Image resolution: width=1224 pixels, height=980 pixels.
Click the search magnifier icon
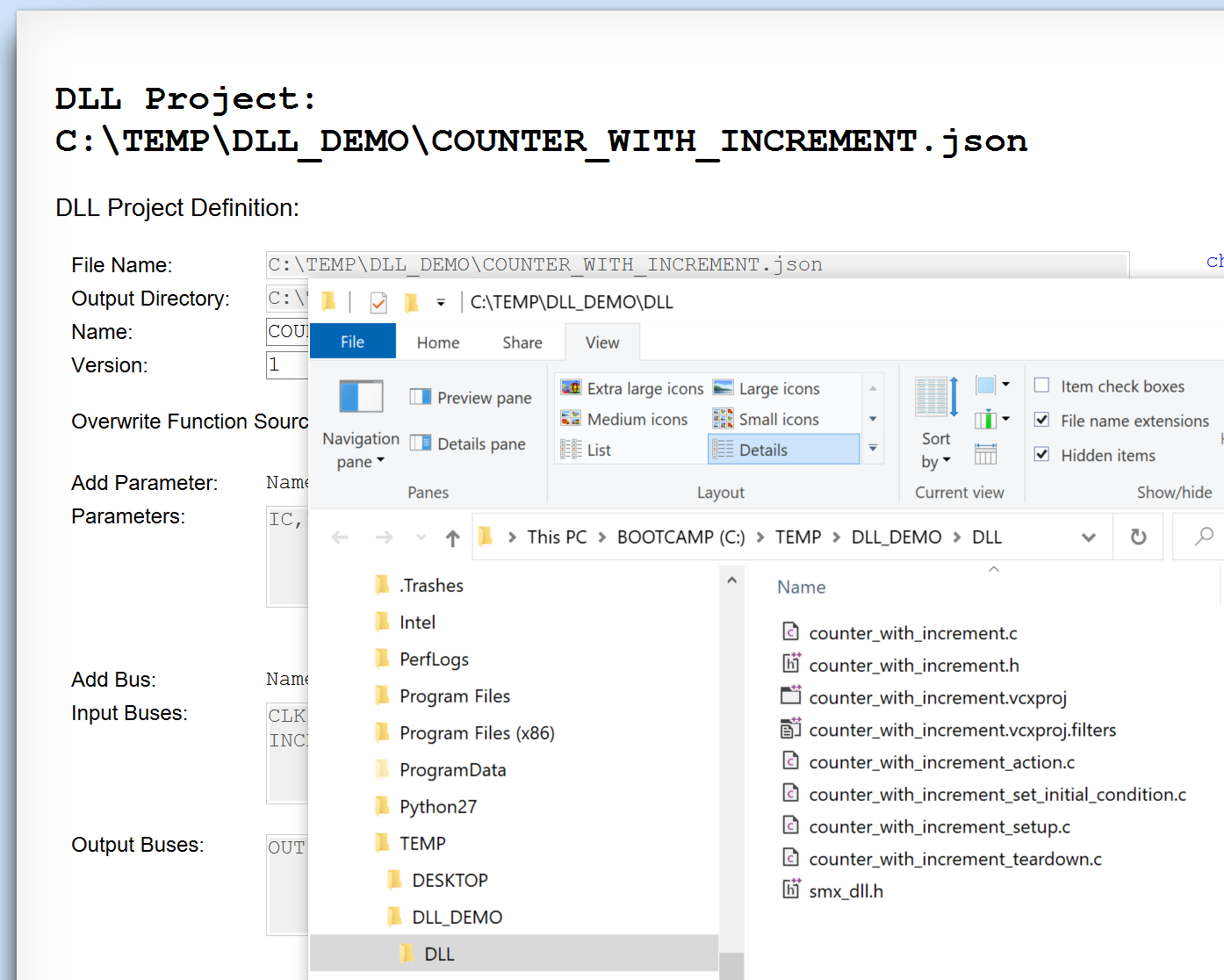1204,537
